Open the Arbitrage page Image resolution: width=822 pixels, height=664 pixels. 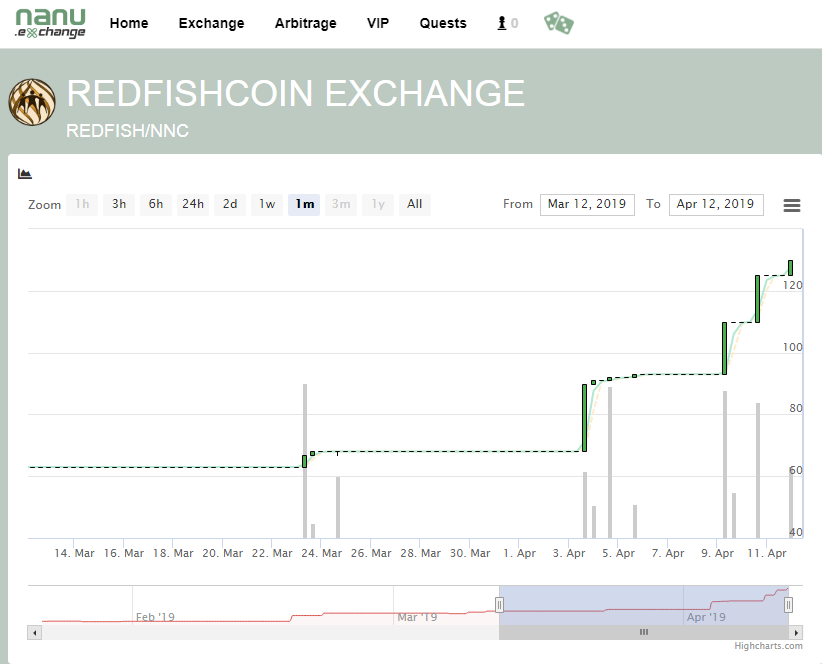pyautogui.click(x=306, y=23)
